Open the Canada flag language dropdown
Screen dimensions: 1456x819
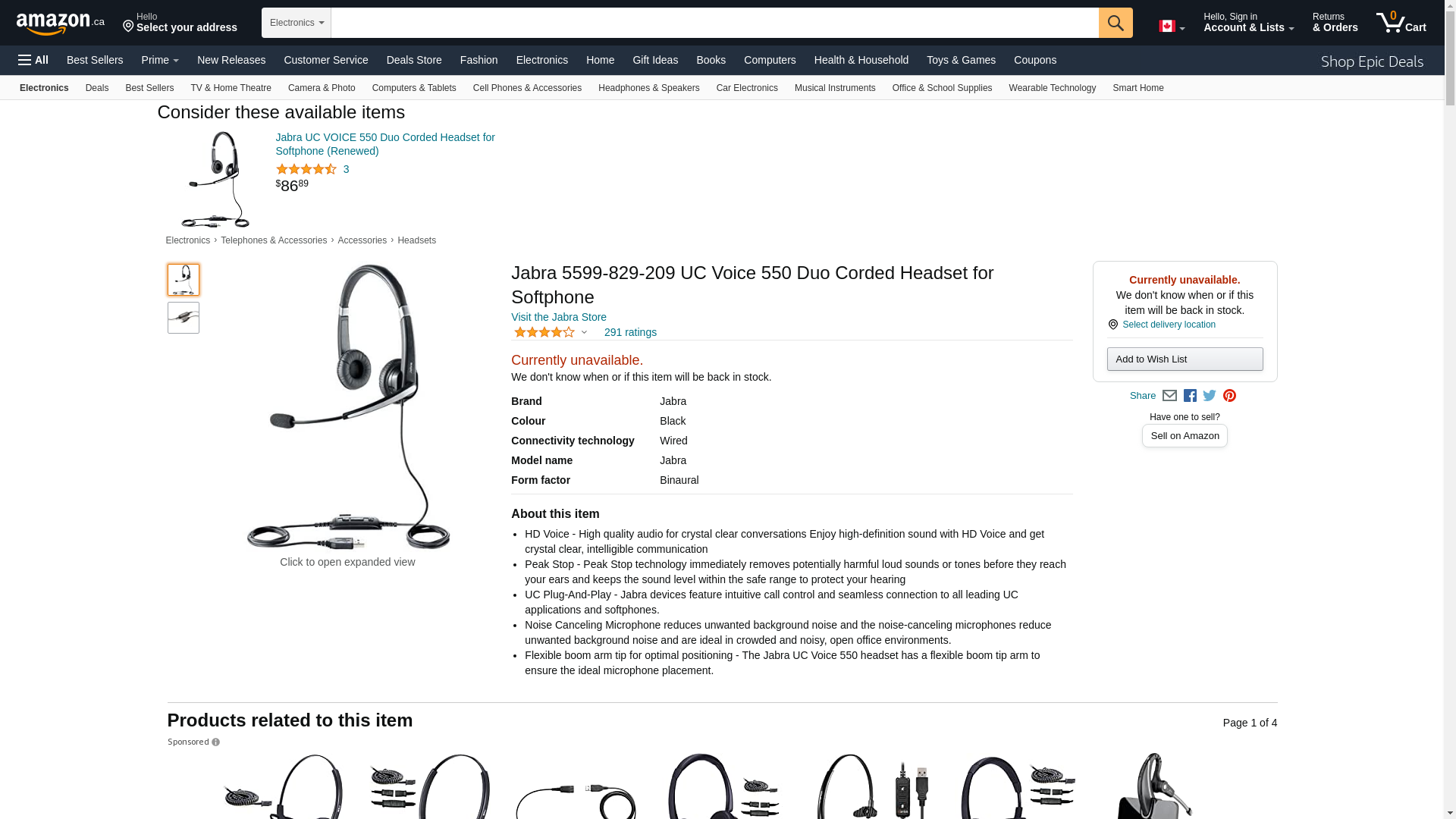pos(1172,27)
